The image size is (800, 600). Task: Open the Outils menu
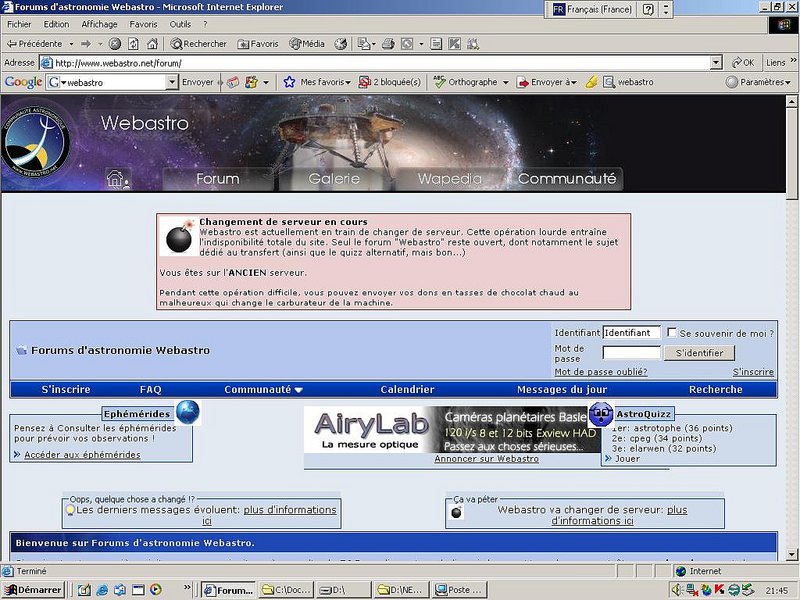[x=180, y=24]
